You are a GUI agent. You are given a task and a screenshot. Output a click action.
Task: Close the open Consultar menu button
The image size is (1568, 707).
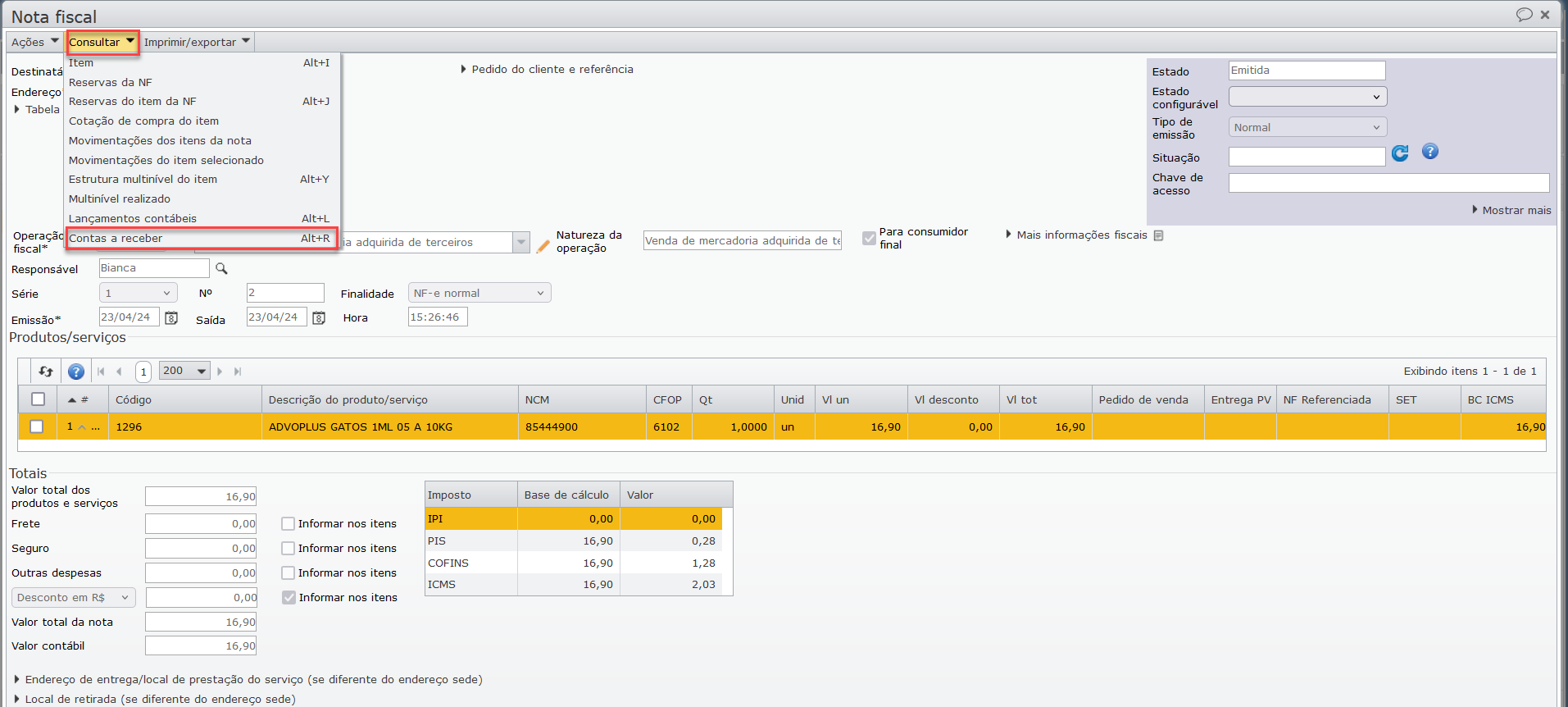point(102,42)
